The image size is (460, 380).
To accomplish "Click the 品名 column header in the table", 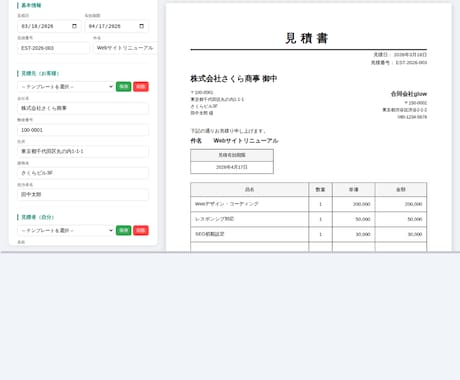I will pyautogui.click(x=250, y=190).
